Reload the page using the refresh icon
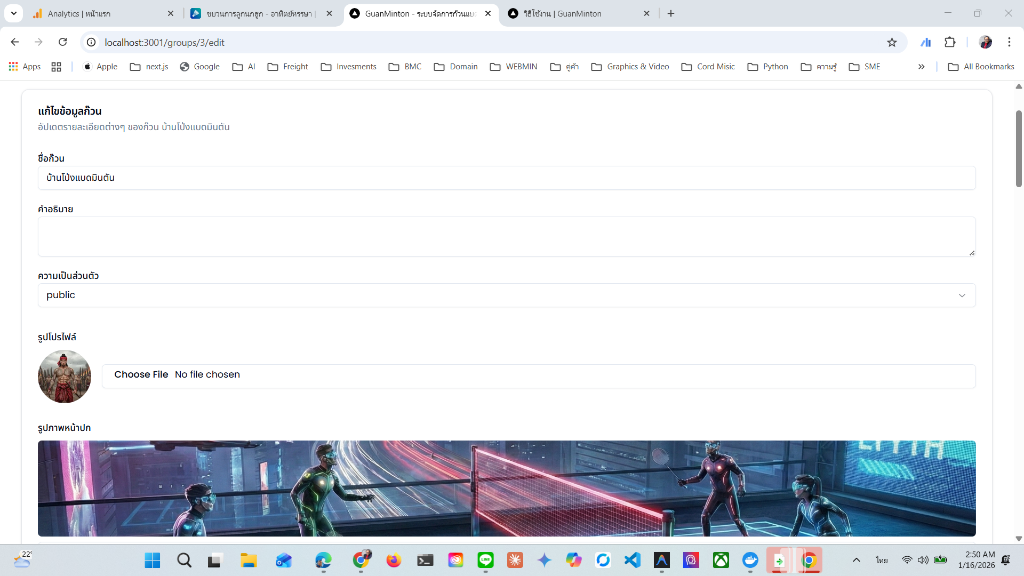The width and height of the screenshot is (1024, 576). coord(63,42)
